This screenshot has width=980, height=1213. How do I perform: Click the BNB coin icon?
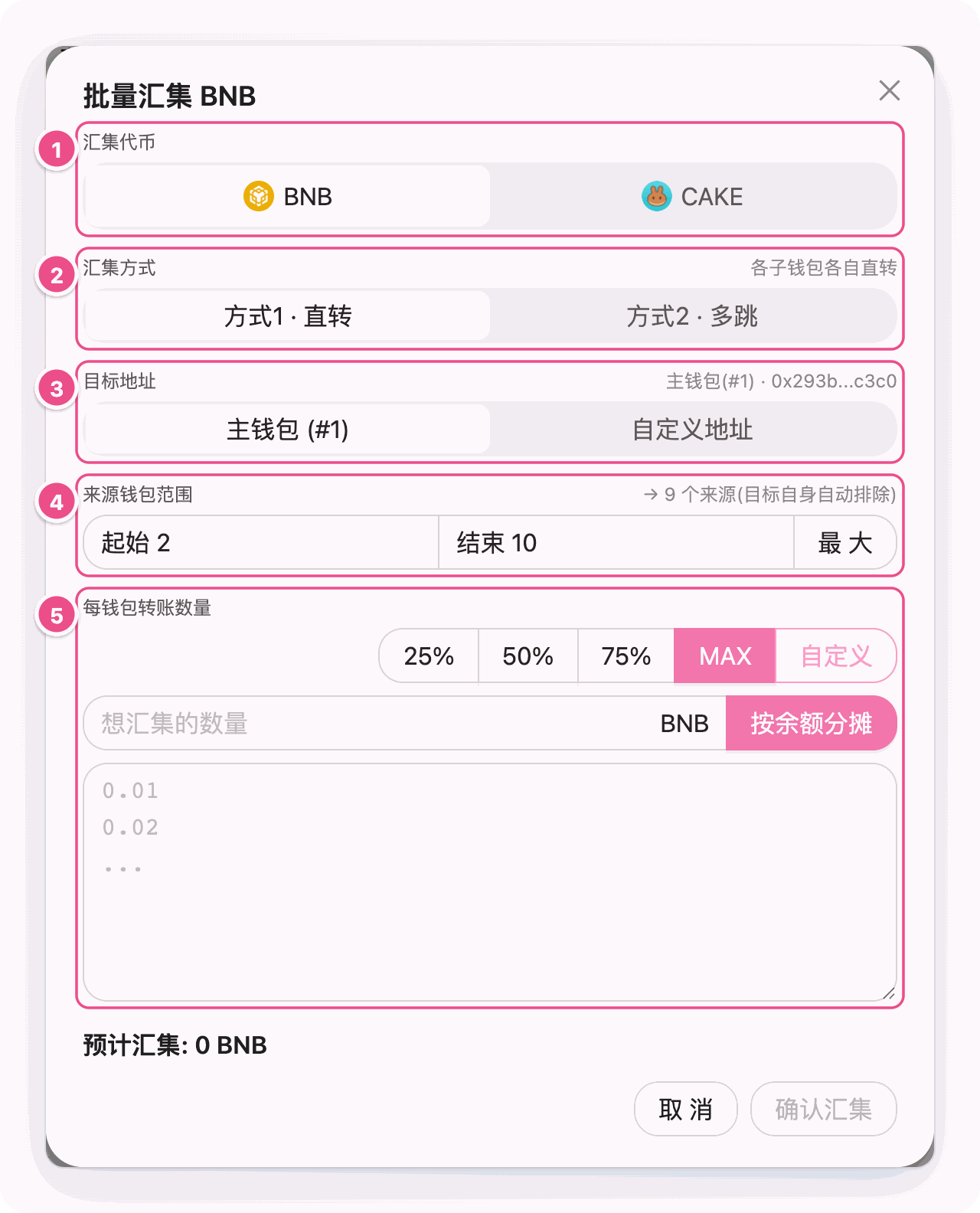pyautogui.click(x=259, y=196)
